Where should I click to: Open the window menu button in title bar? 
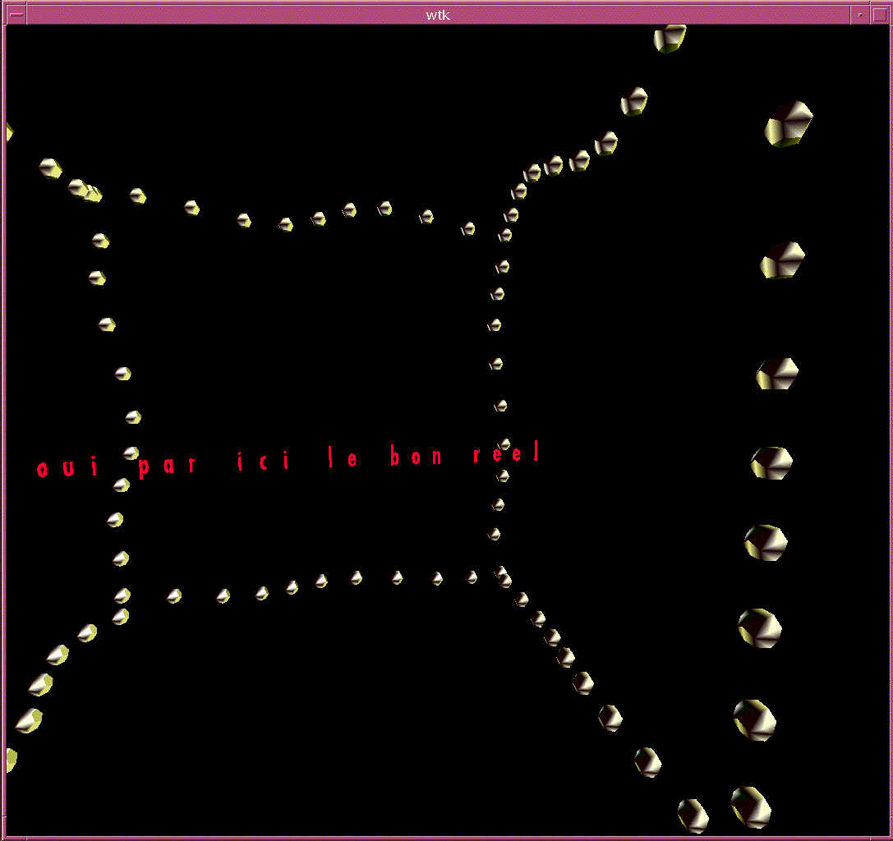coord(14,15)
